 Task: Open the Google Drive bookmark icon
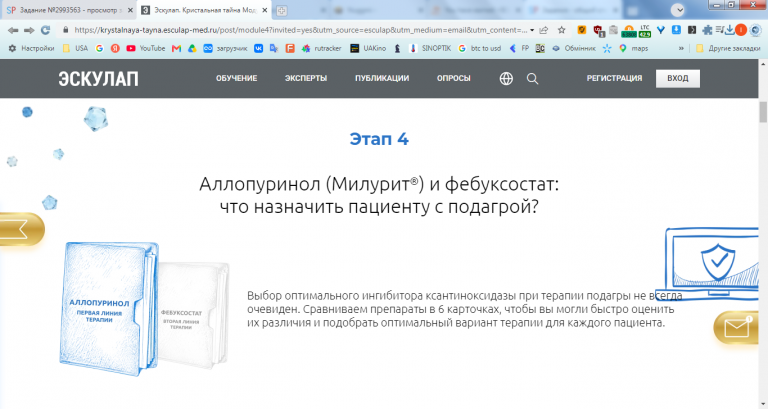[192, 48]
